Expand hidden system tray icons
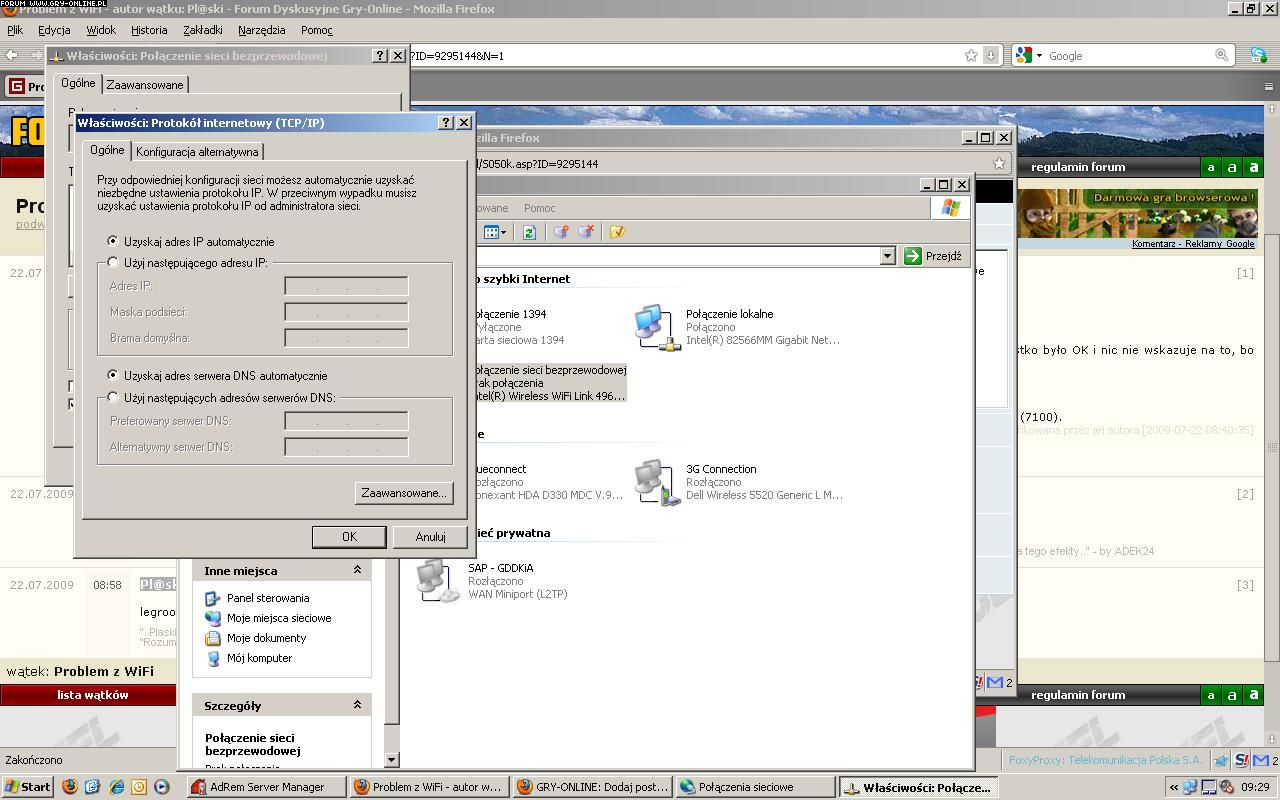The width and height of the screenshot is (1280, 800). click(1174, 787)
